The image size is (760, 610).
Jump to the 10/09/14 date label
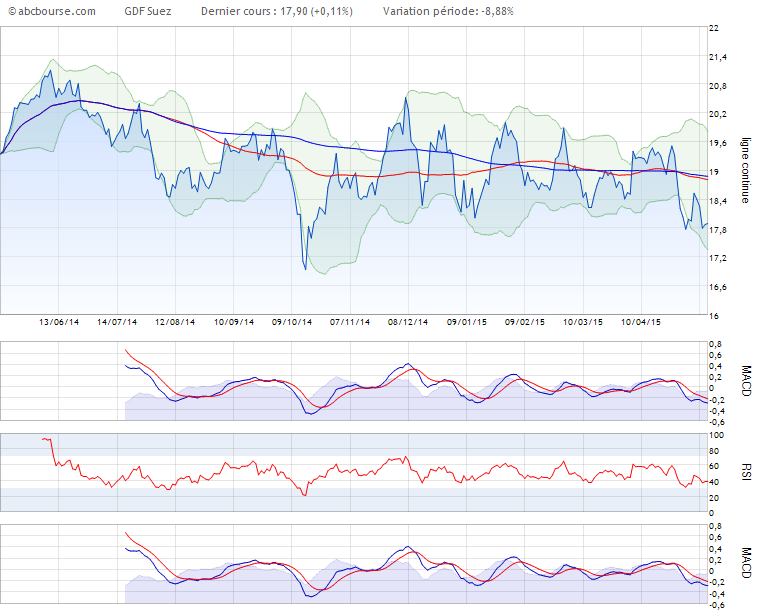click(x=234, y=323)
